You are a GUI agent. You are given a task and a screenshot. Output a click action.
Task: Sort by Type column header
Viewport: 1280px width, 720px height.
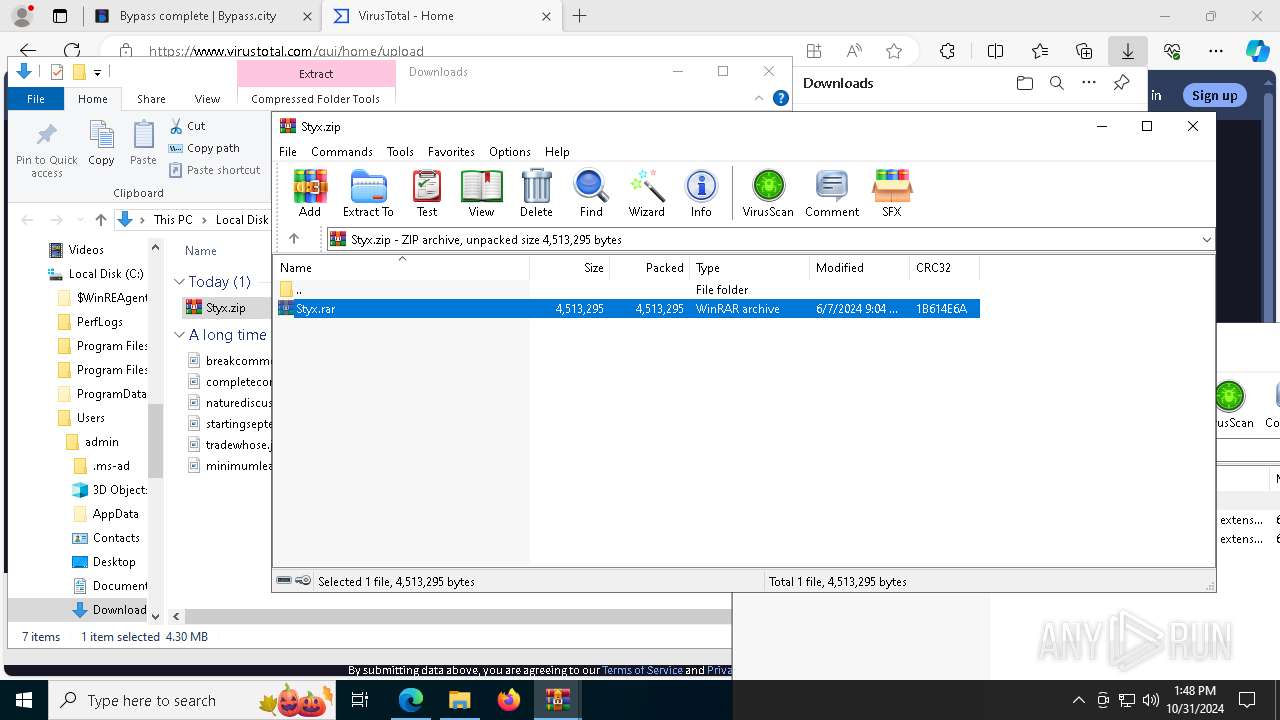[750, 268]
